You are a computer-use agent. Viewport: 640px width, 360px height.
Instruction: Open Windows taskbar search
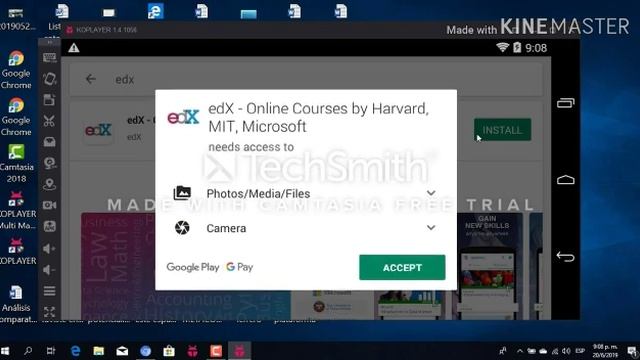(x=28, y=351)
